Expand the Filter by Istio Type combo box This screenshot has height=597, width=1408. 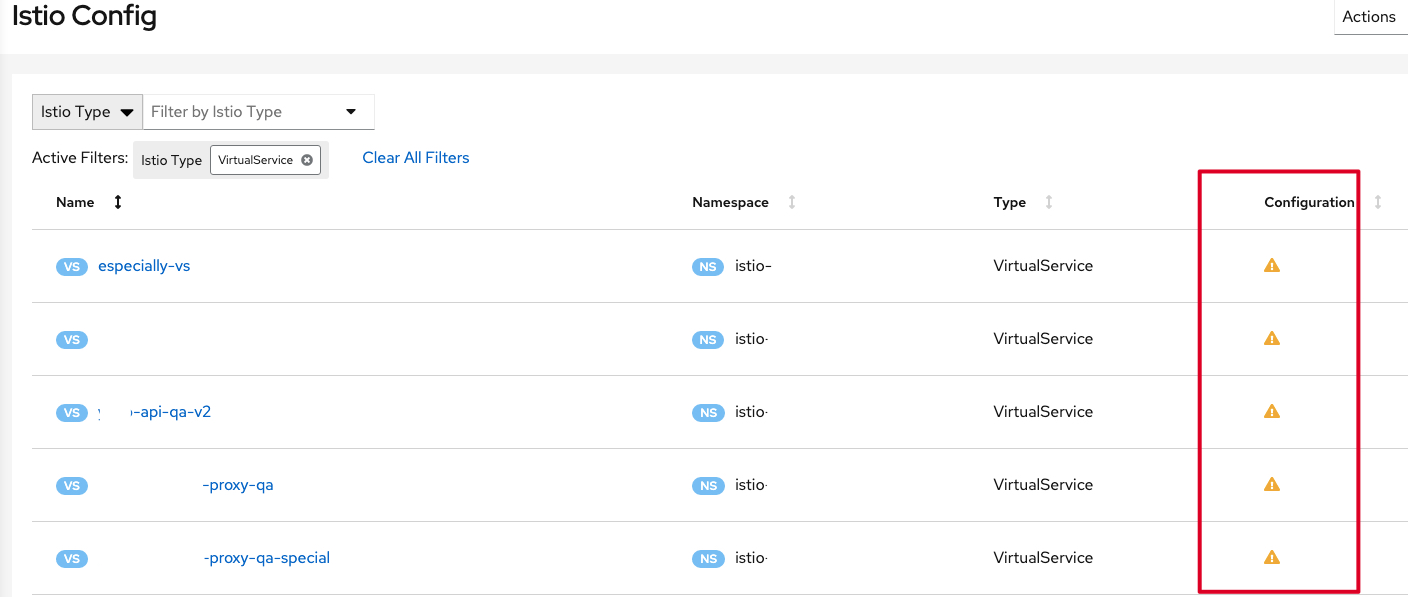click(x=351, y=112)
